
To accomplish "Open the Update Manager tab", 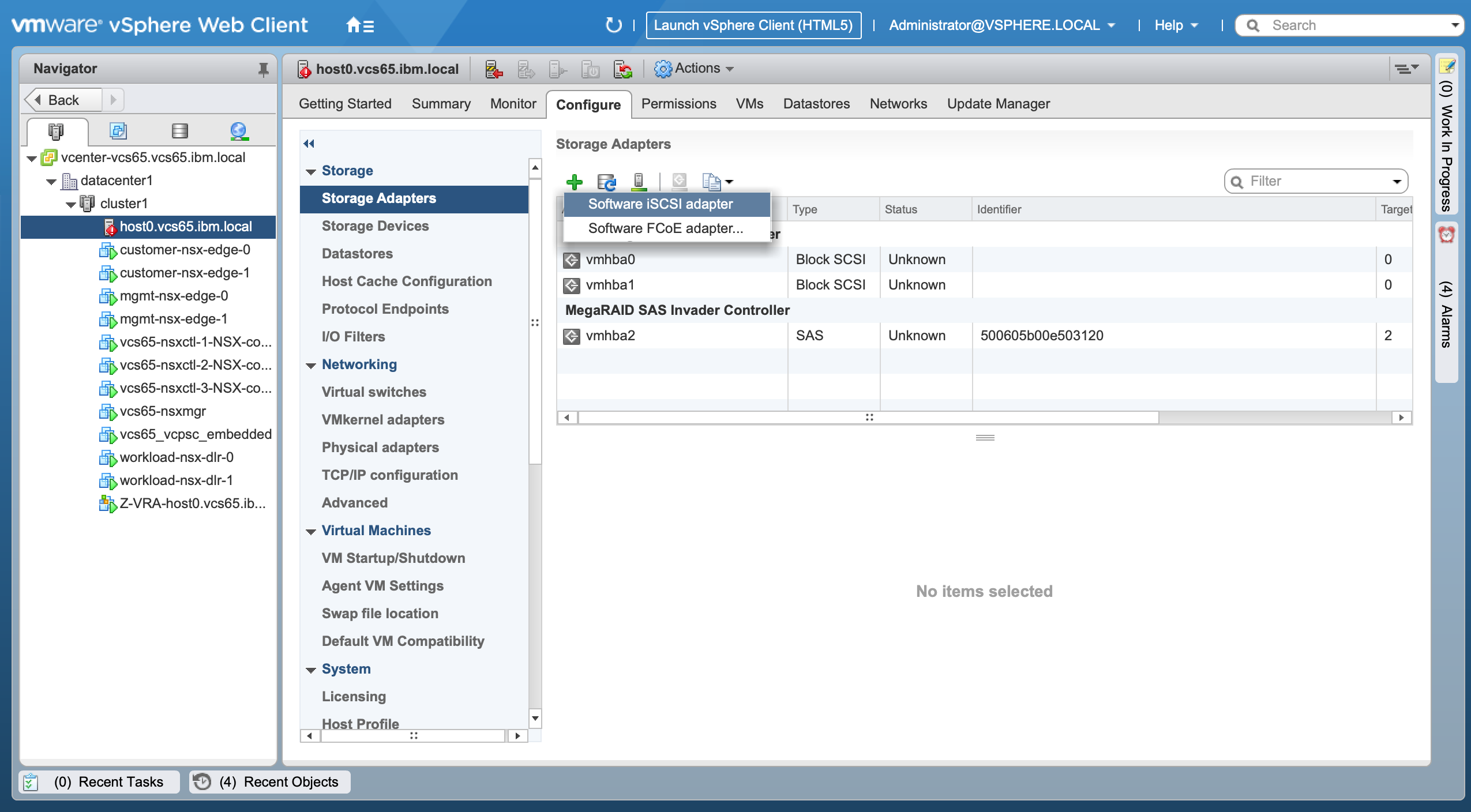I will (998, 104).
